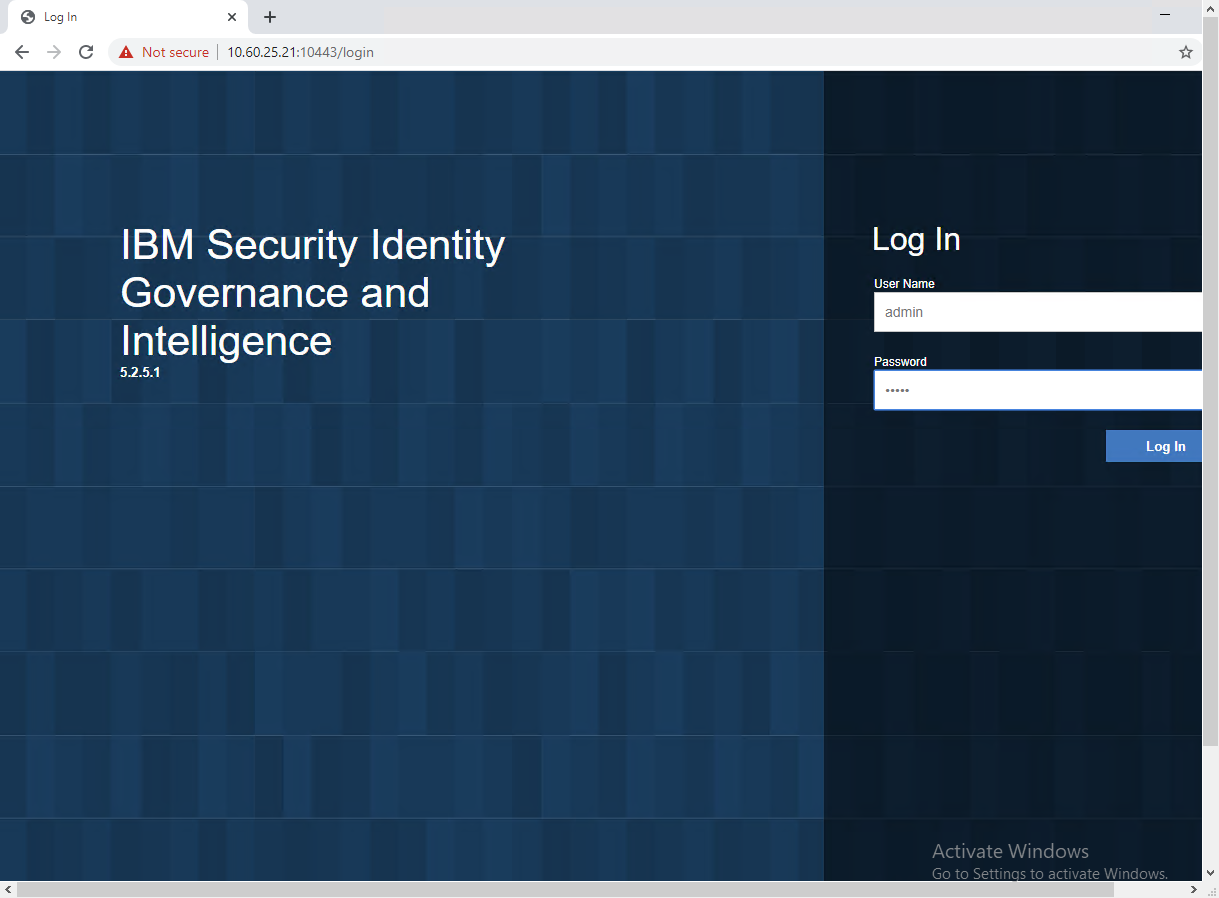Click the vertical scrollbar down arrow

point(1211,872)
